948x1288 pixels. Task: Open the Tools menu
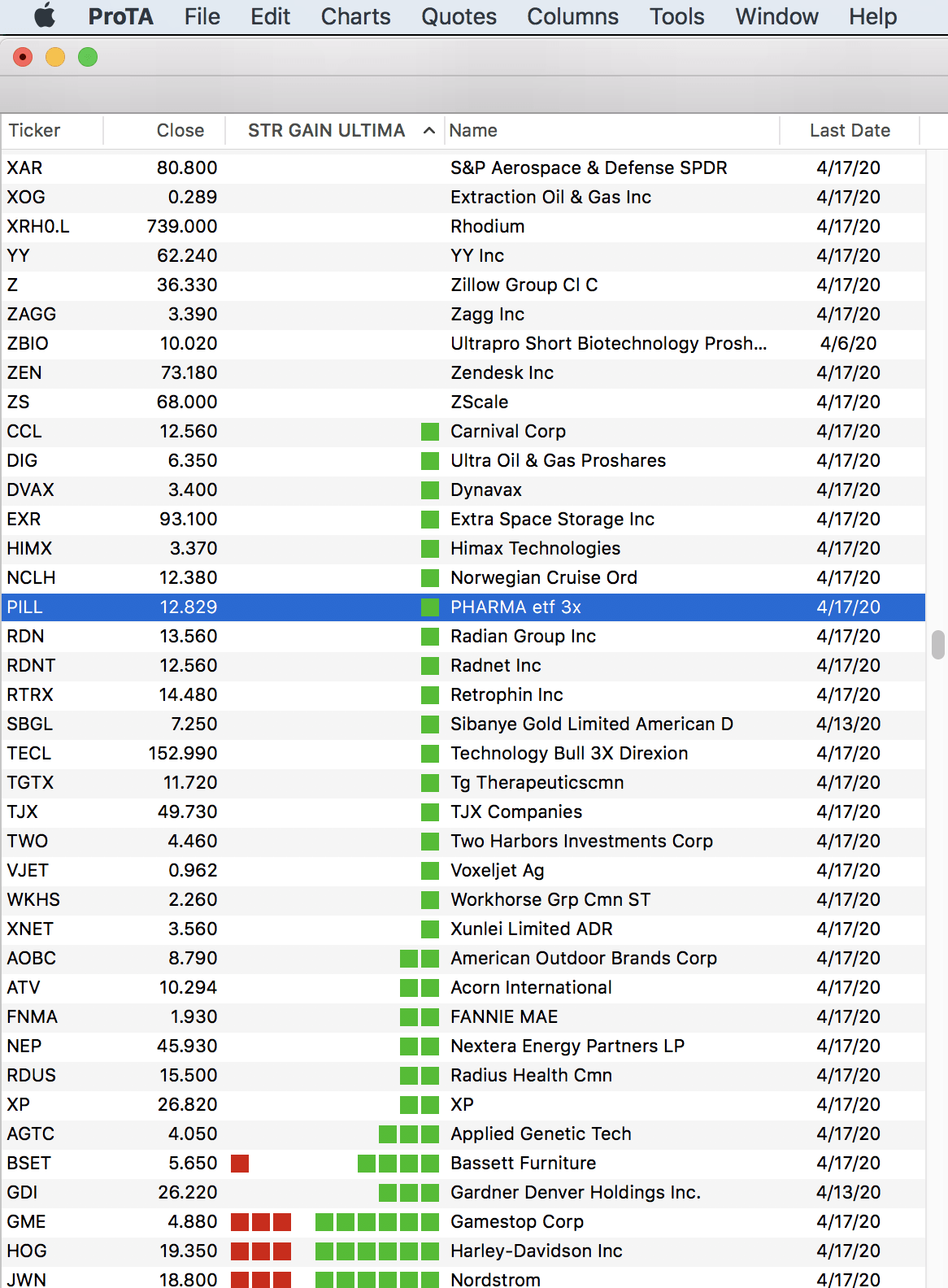[676, 16]
